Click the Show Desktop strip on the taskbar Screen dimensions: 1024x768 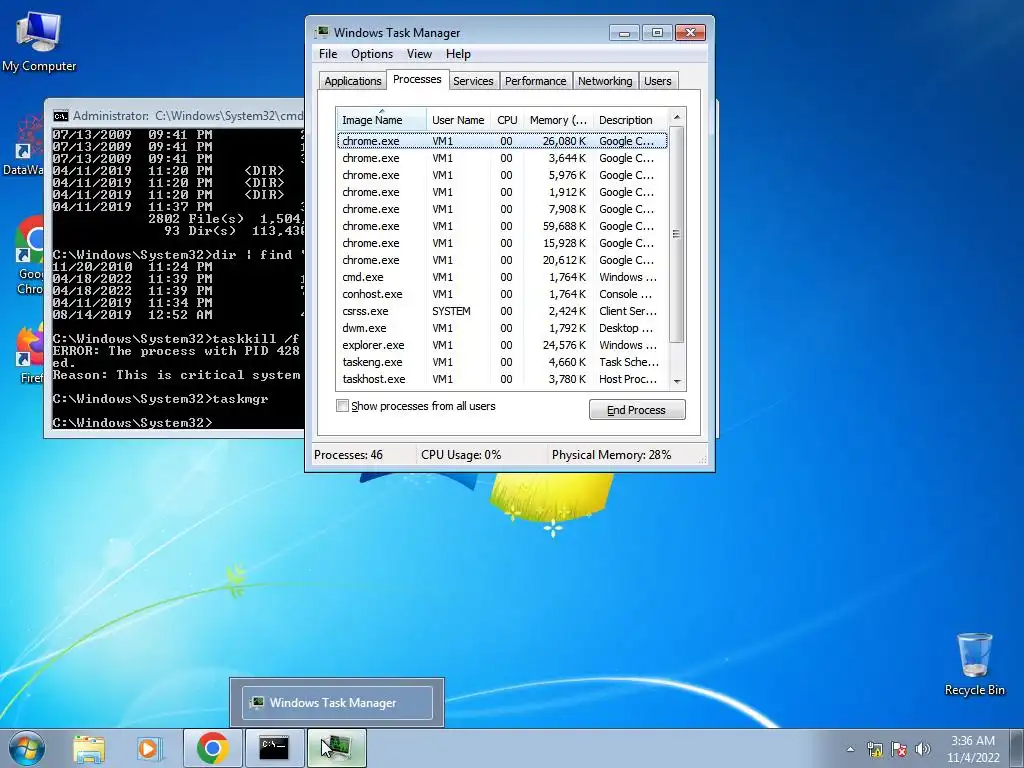pyautogui.click(x=1019, y=748)
